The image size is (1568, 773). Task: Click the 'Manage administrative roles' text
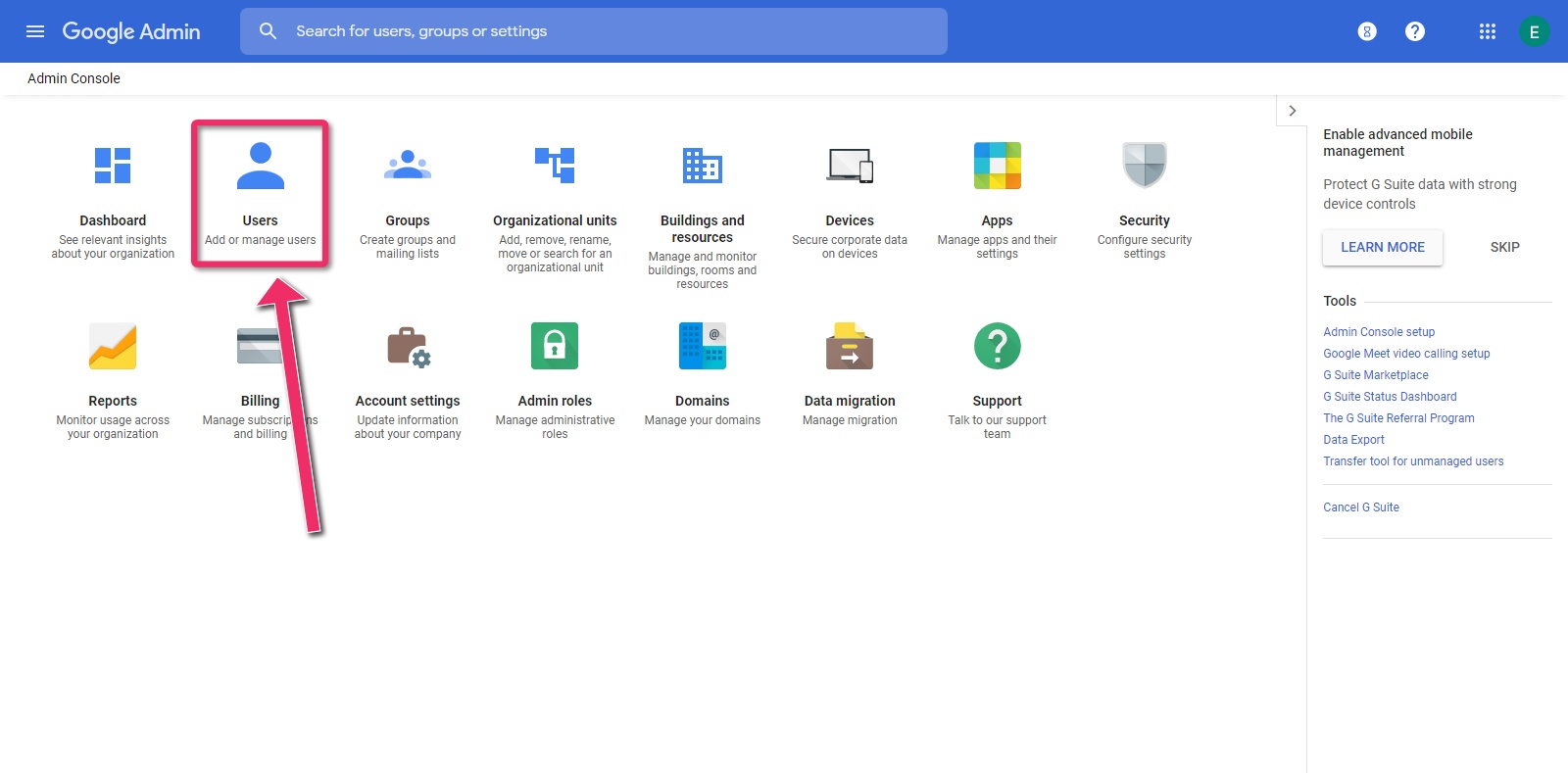[x=555, y=427]
